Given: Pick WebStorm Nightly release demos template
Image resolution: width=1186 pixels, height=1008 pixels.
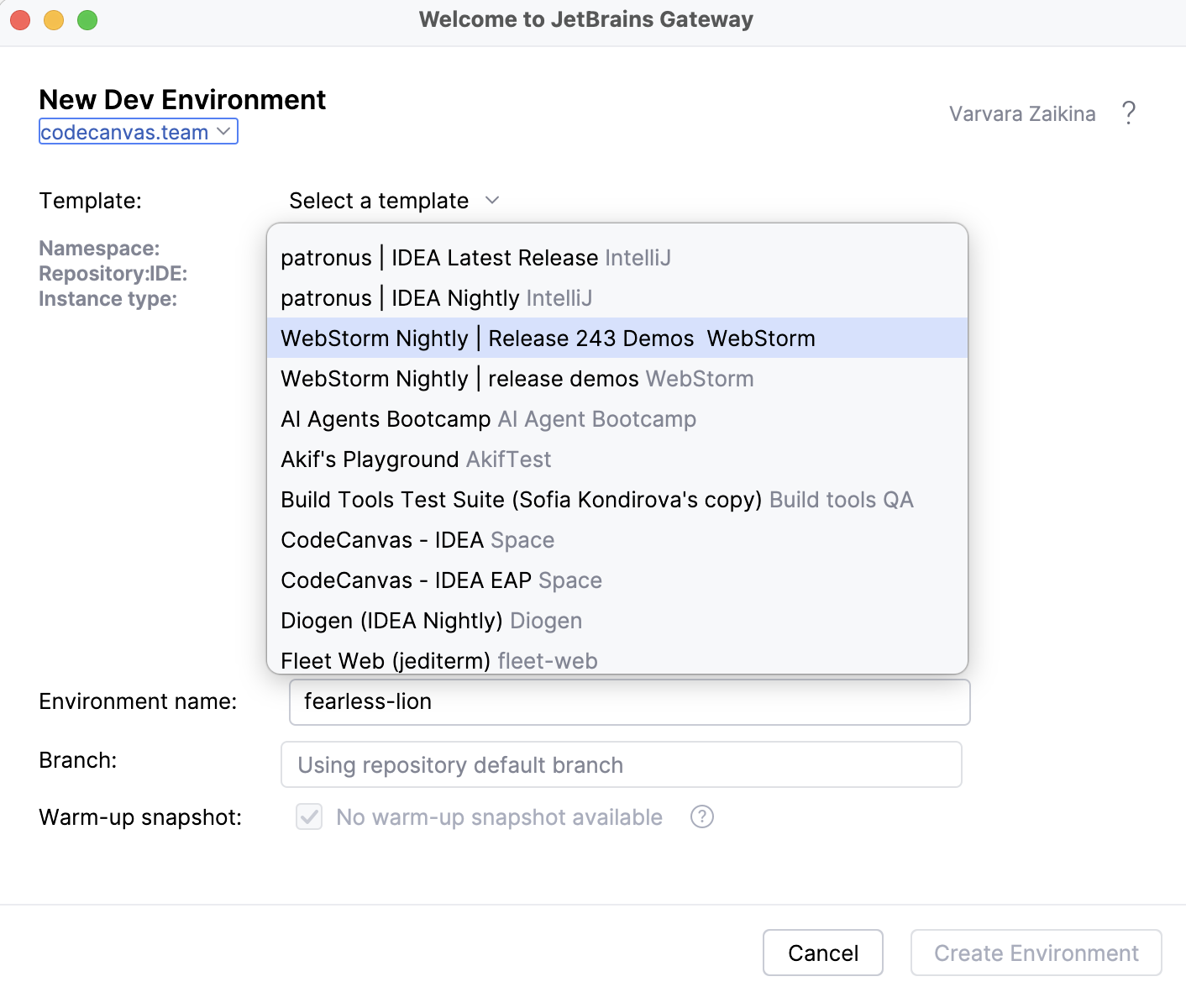Looking at the screenshot, I should pyautogui.click(x=617, y=379).
